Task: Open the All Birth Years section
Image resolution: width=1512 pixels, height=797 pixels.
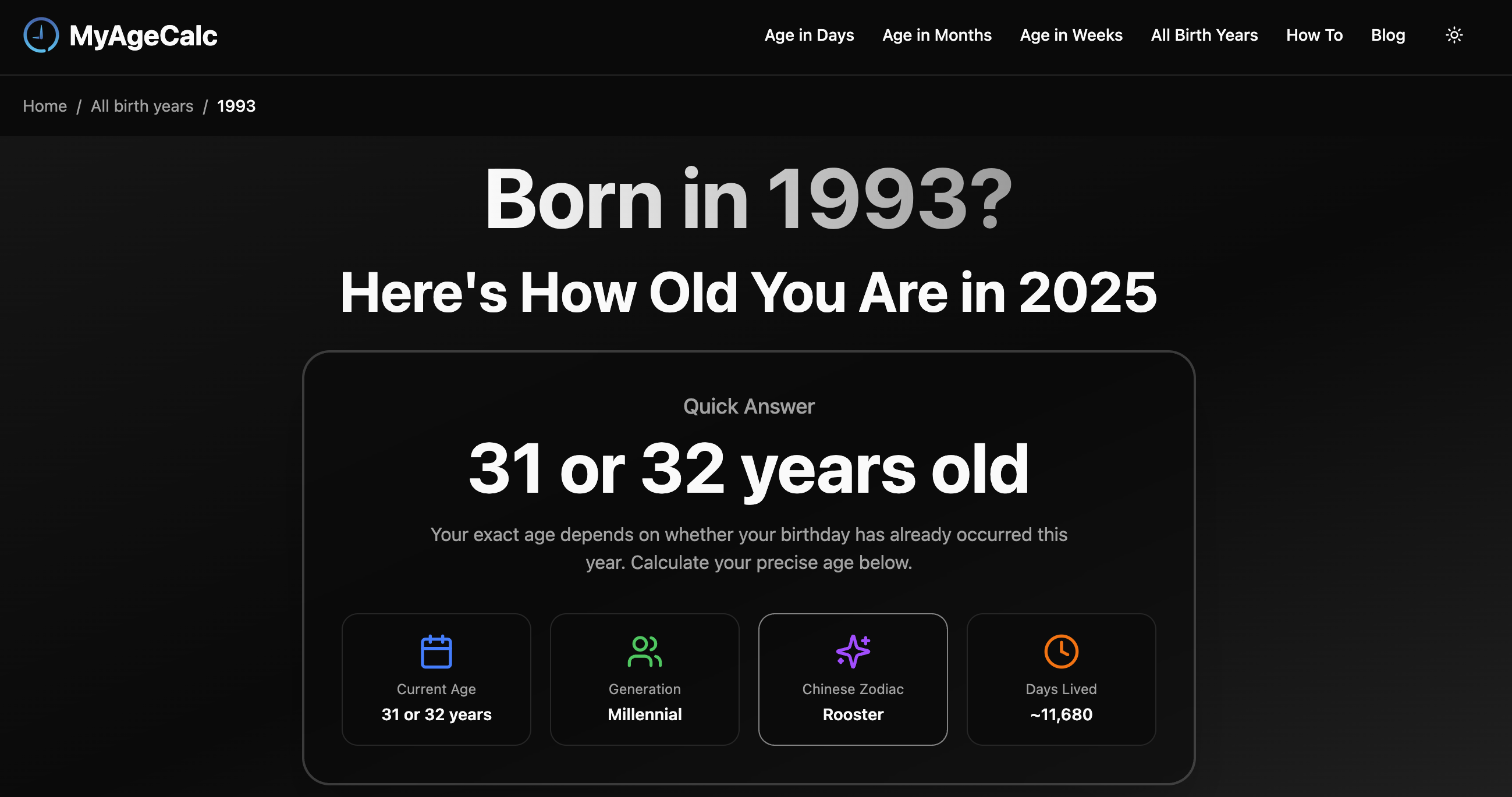Action: pos(1204,35)
